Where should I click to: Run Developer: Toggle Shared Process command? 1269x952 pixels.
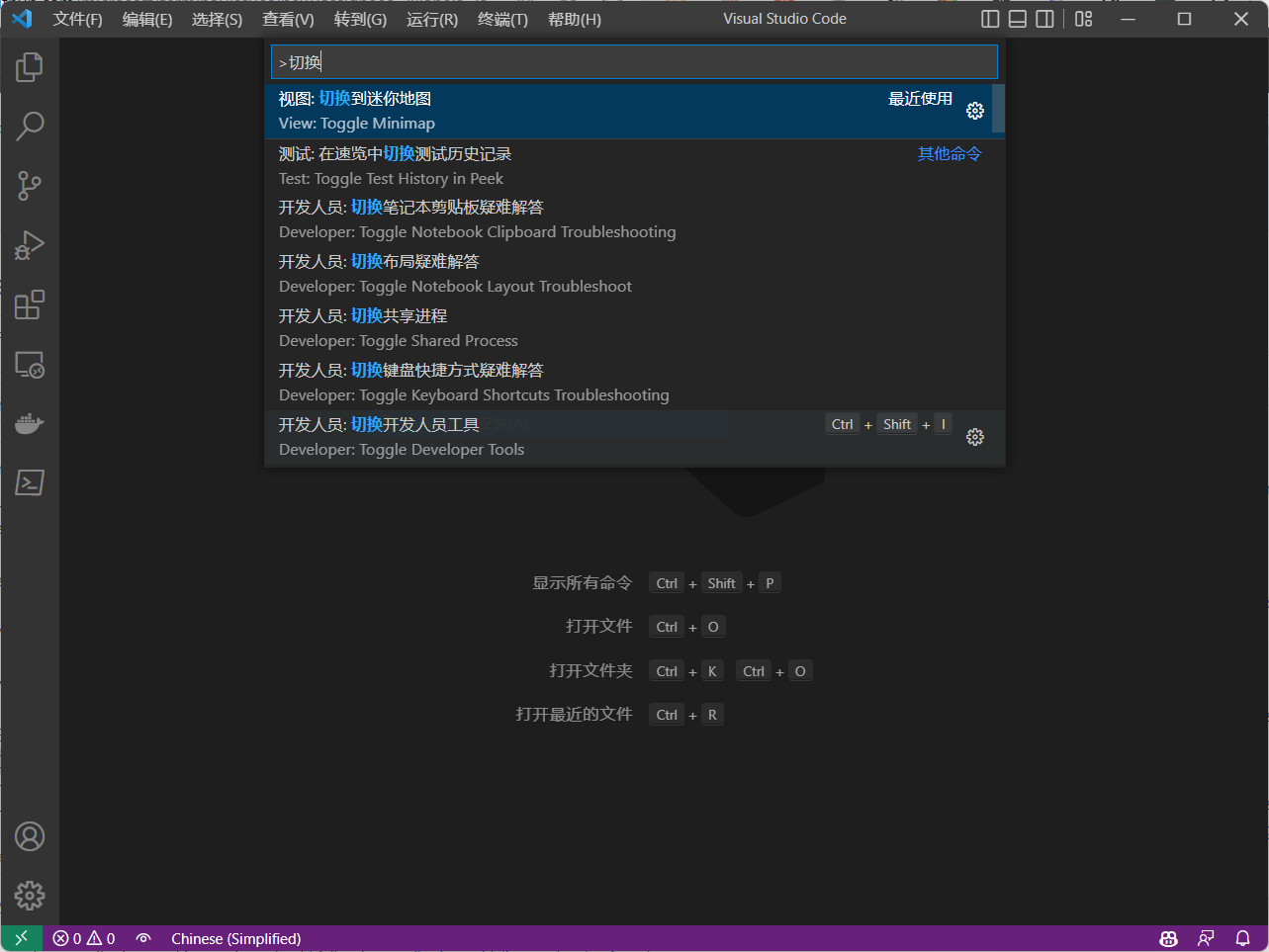click(635, 328)
